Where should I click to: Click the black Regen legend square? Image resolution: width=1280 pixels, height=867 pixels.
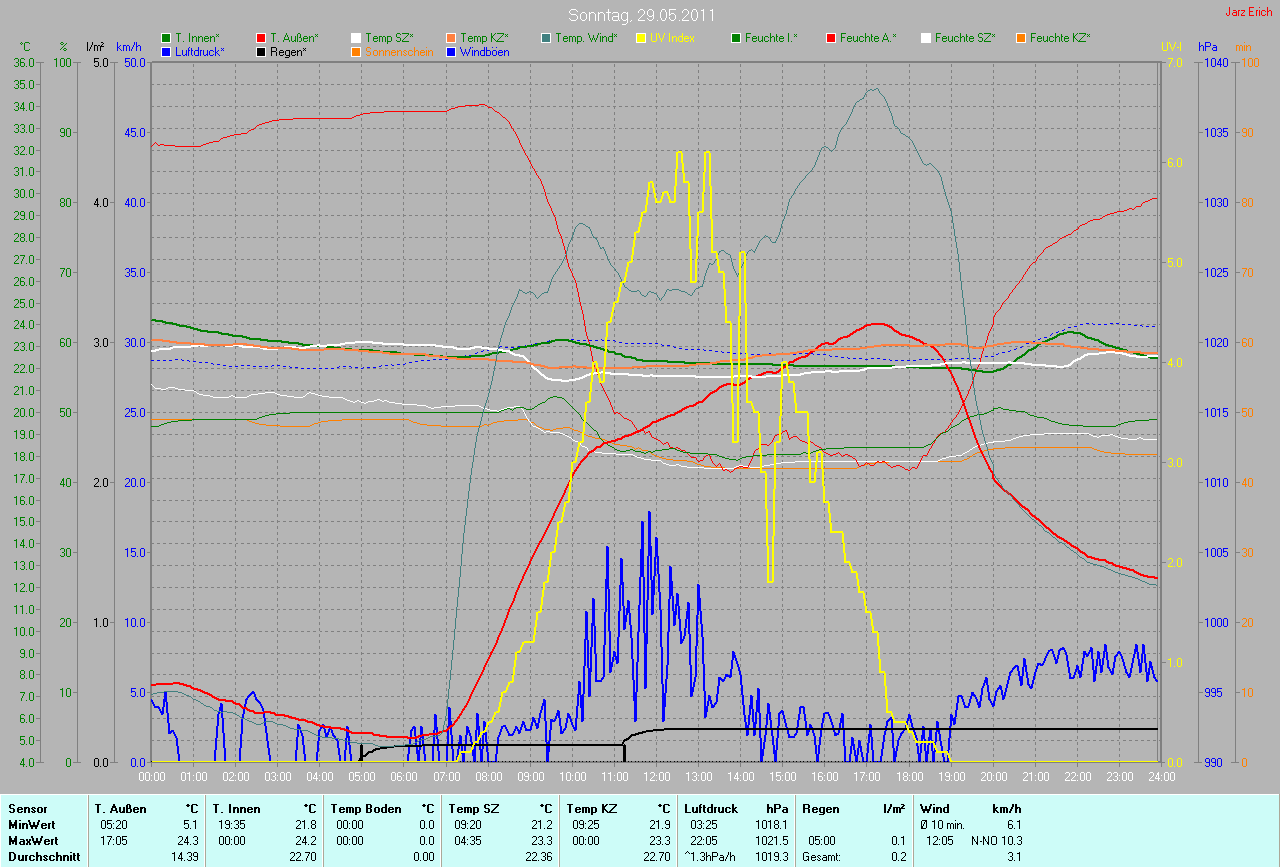[261, 51]
